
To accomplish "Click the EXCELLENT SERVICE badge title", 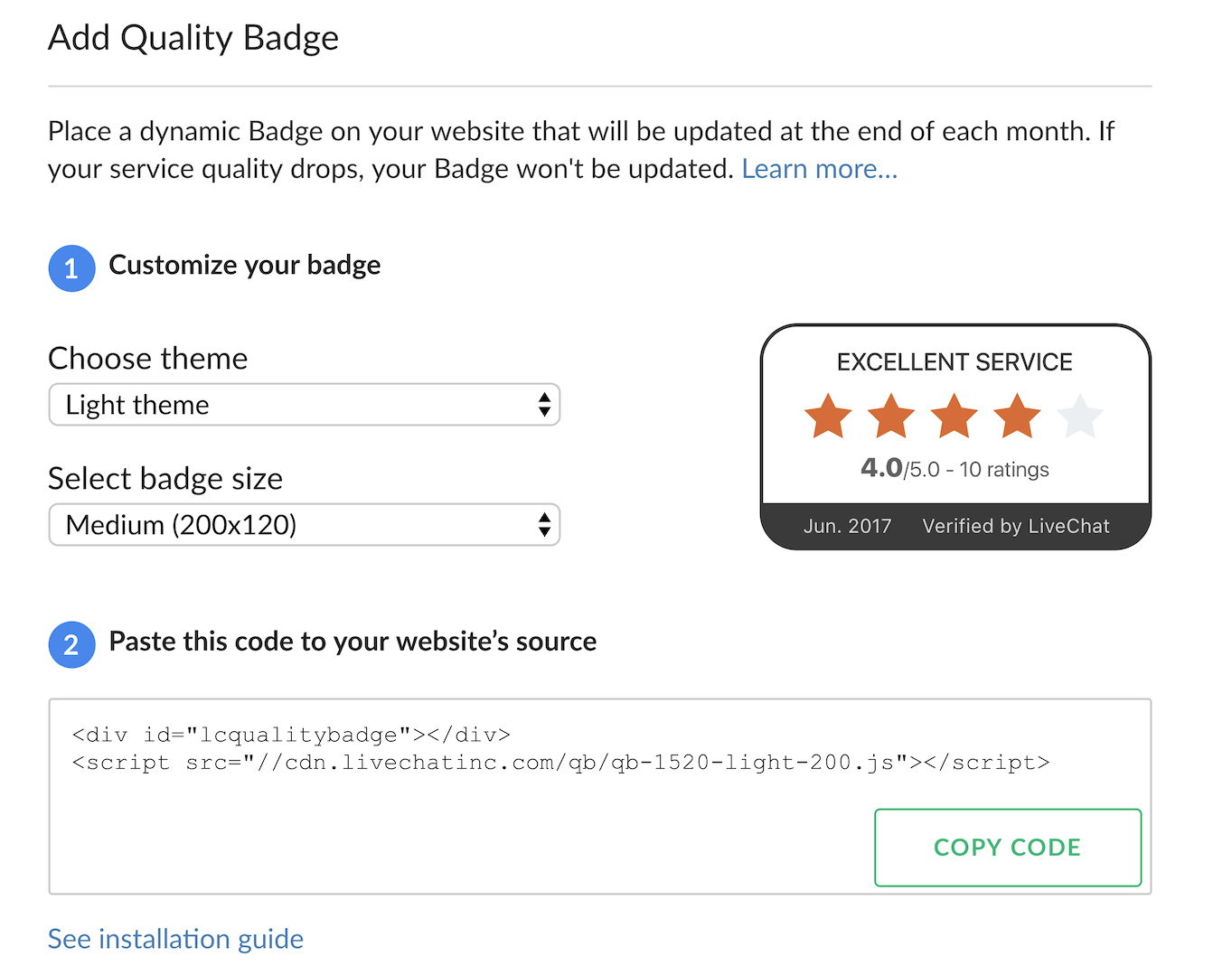I will 955,362.
